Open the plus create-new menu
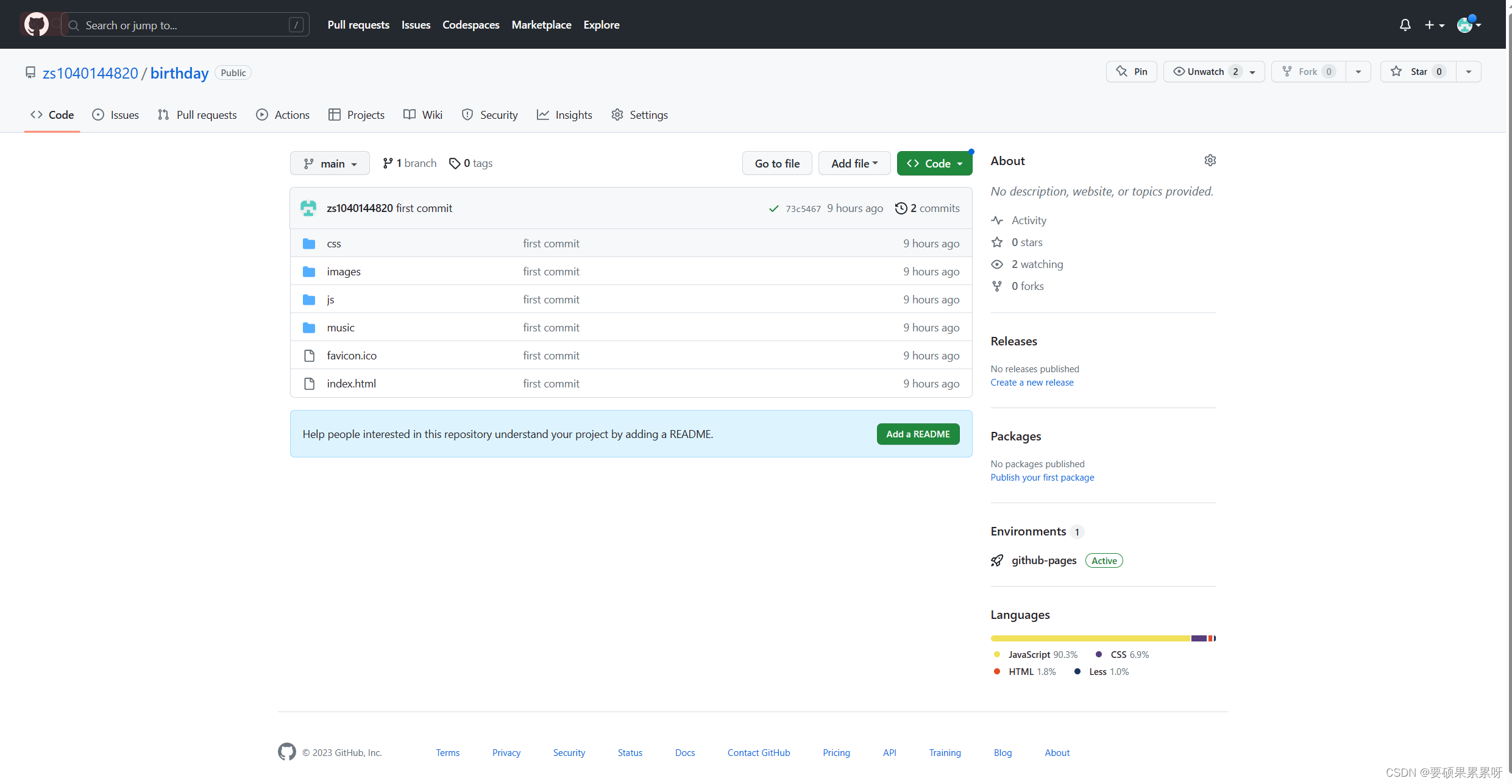This screenshot has height=784, width=1512. [1434, 25]
